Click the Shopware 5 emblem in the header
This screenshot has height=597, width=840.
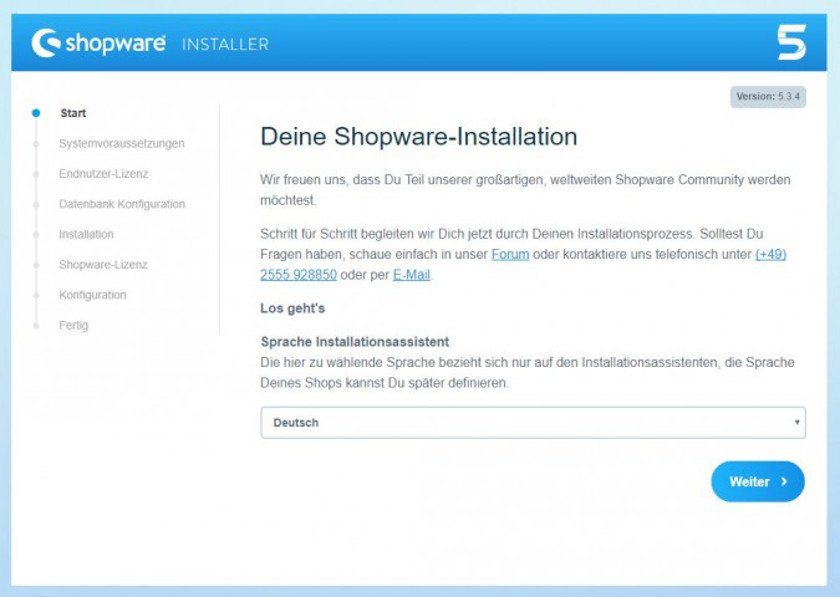click(x=791, y=42)
